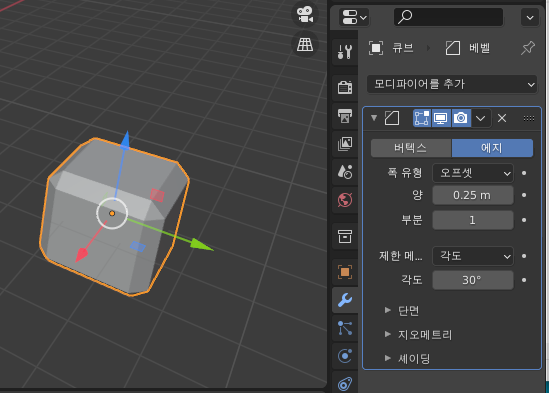The image size is (549, 393).
Task: Click the 부분 segments value 1
Action: point(473,220)
